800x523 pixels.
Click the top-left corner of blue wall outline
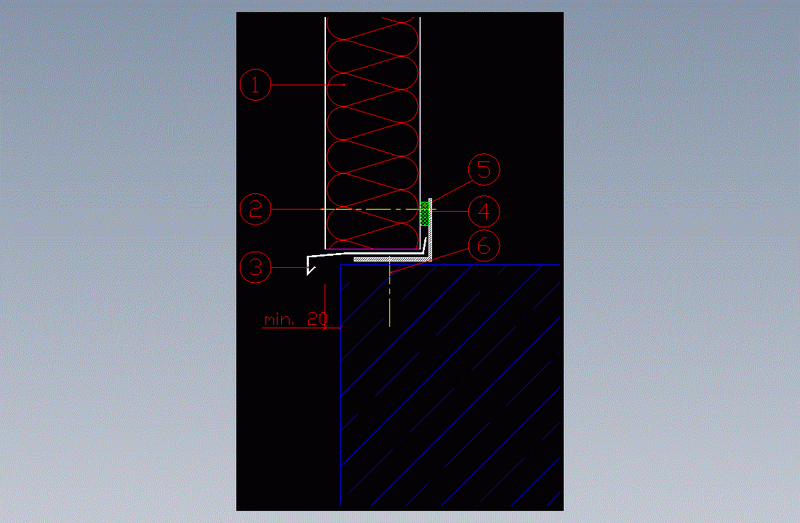(341, 265)
